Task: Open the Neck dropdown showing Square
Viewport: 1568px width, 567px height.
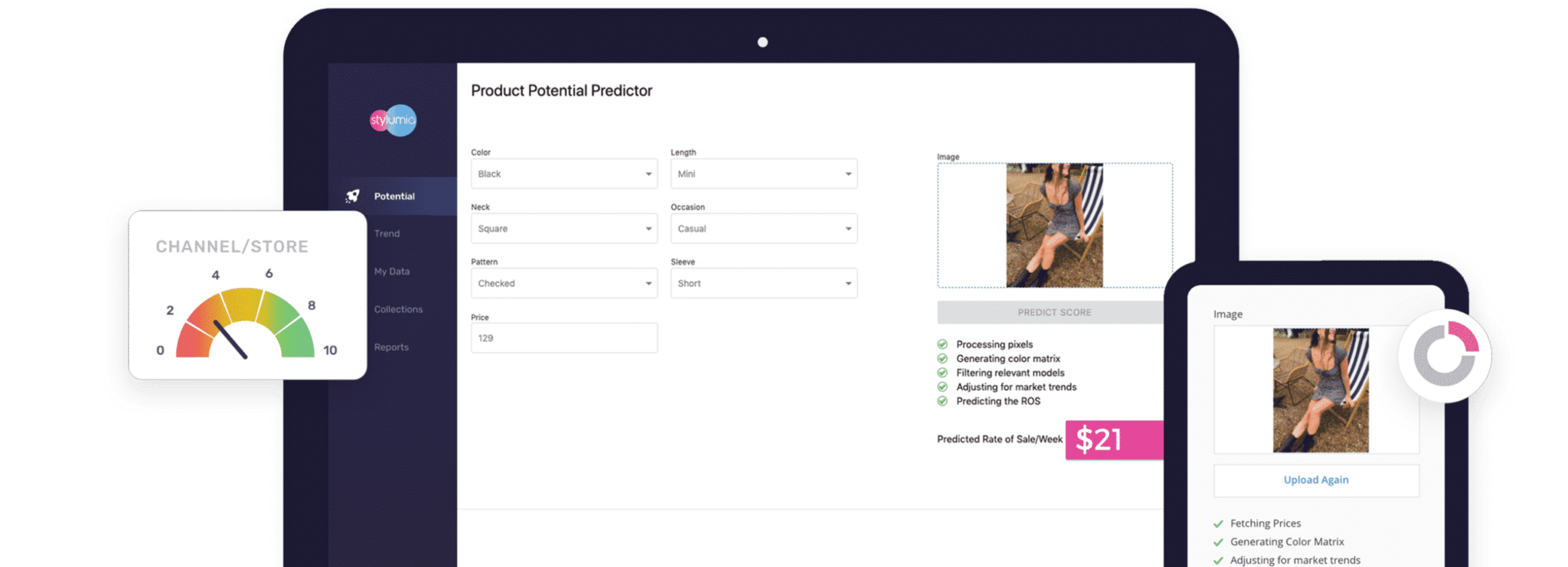Action: (563, 229)
